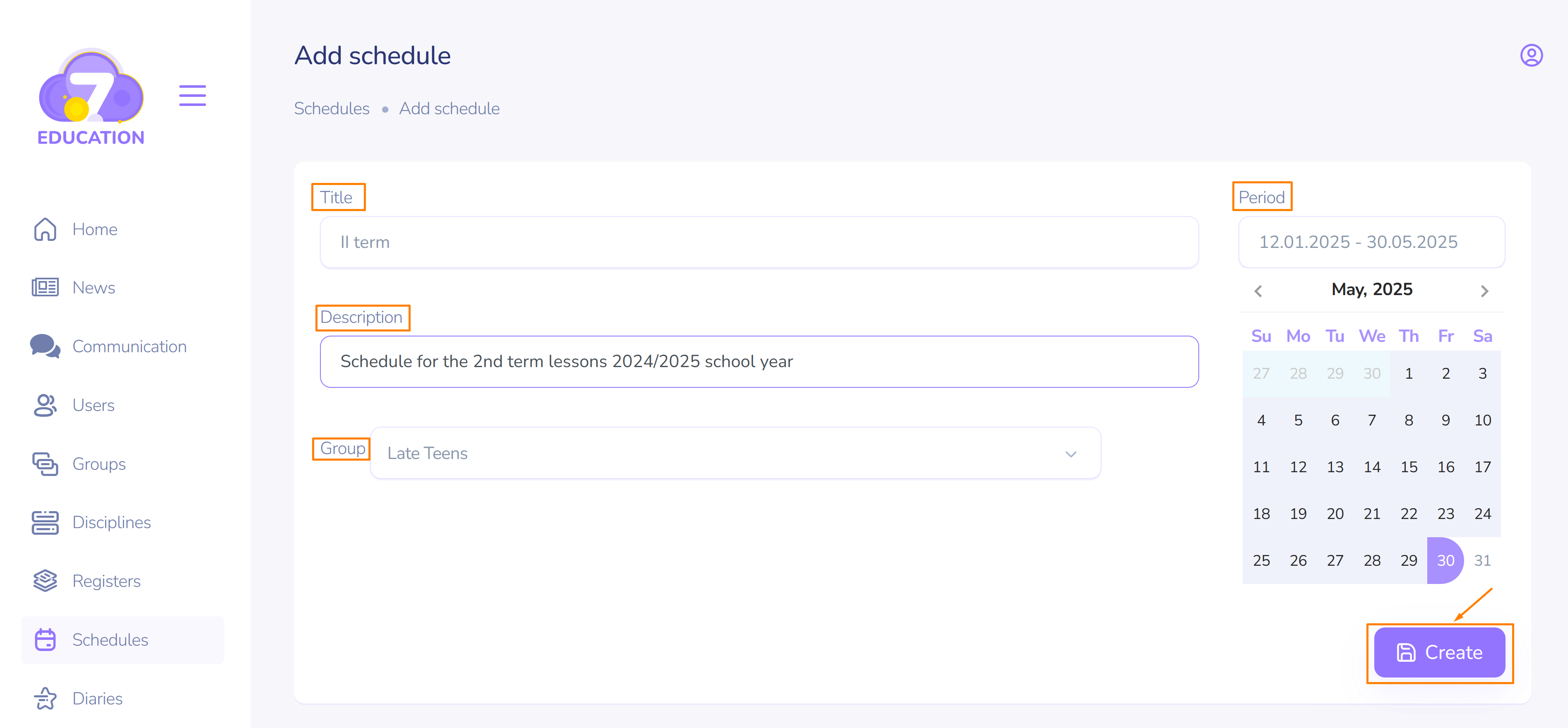Click the hamburger menu icon
The height and width of the screenshot is (728, 1568).
point(192,96)
